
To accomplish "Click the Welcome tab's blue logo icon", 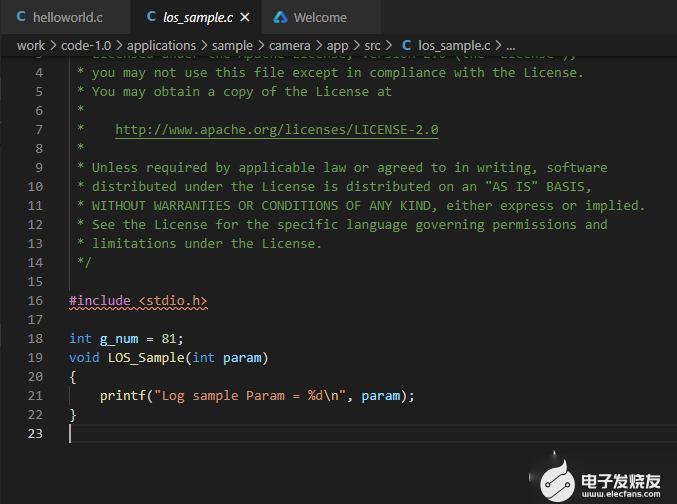I will click(280, 17).
